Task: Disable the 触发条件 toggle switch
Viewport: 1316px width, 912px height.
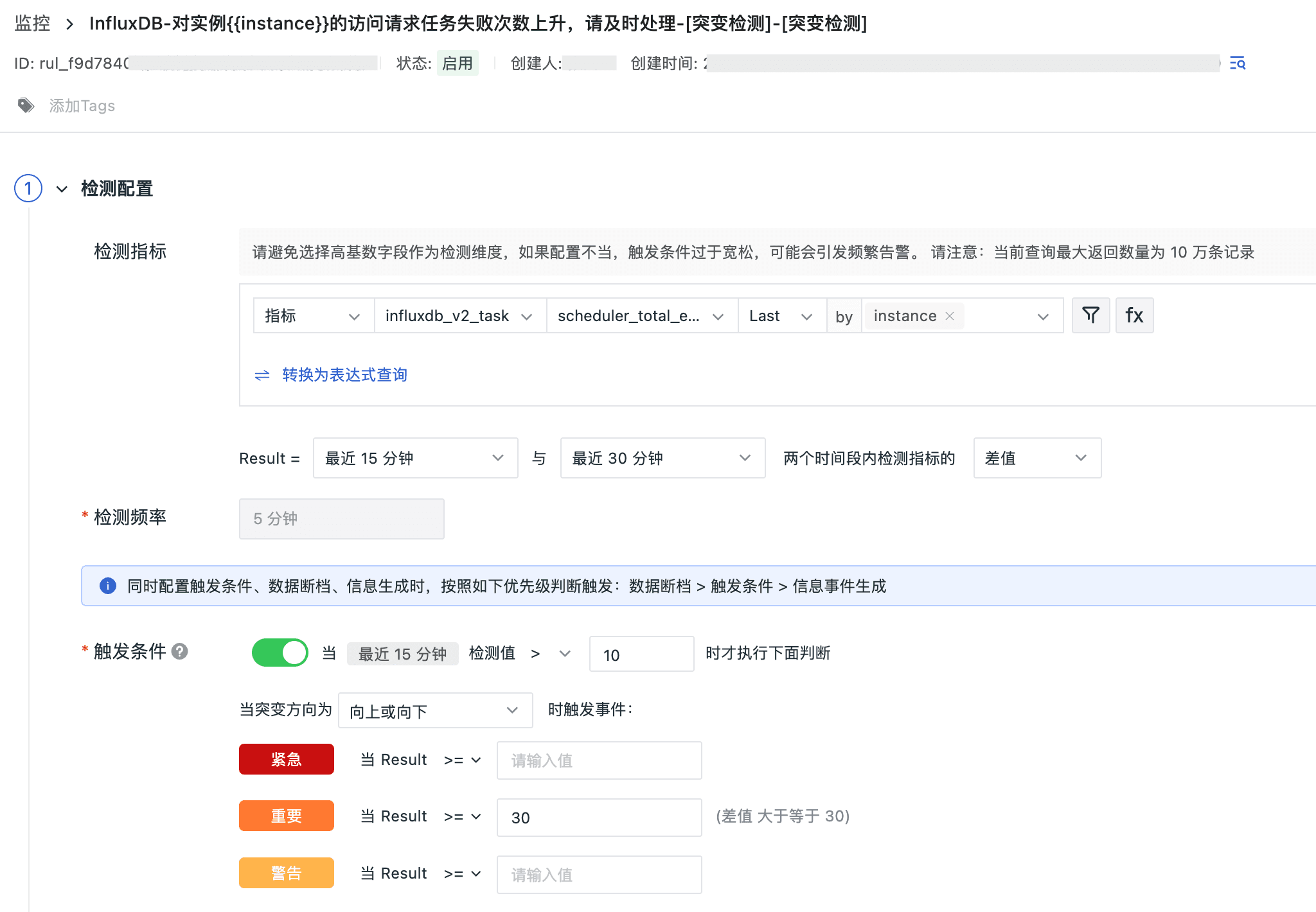Action: [280, 653]
